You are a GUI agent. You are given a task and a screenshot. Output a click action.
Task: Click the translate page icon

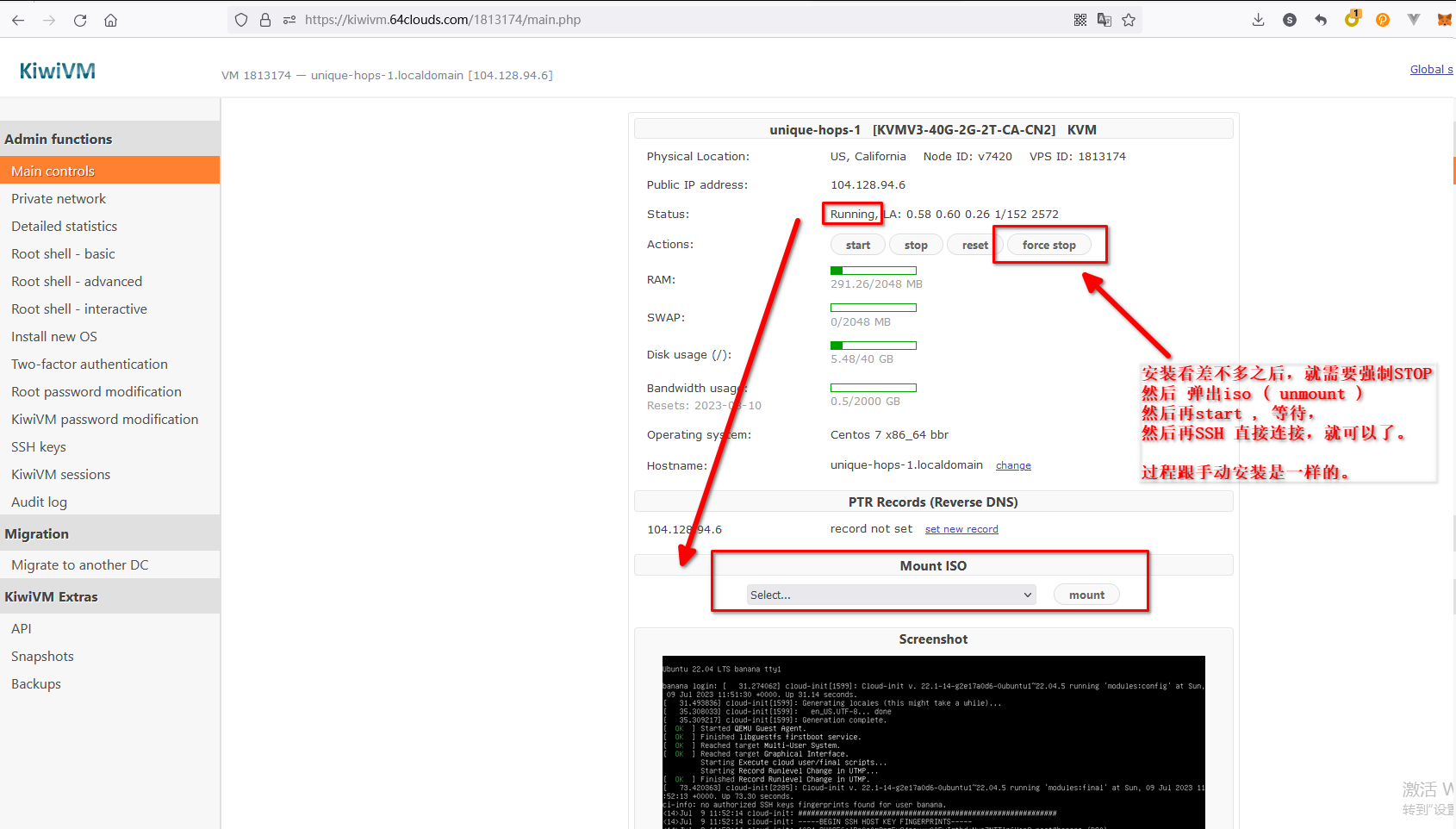point(1104,20)
